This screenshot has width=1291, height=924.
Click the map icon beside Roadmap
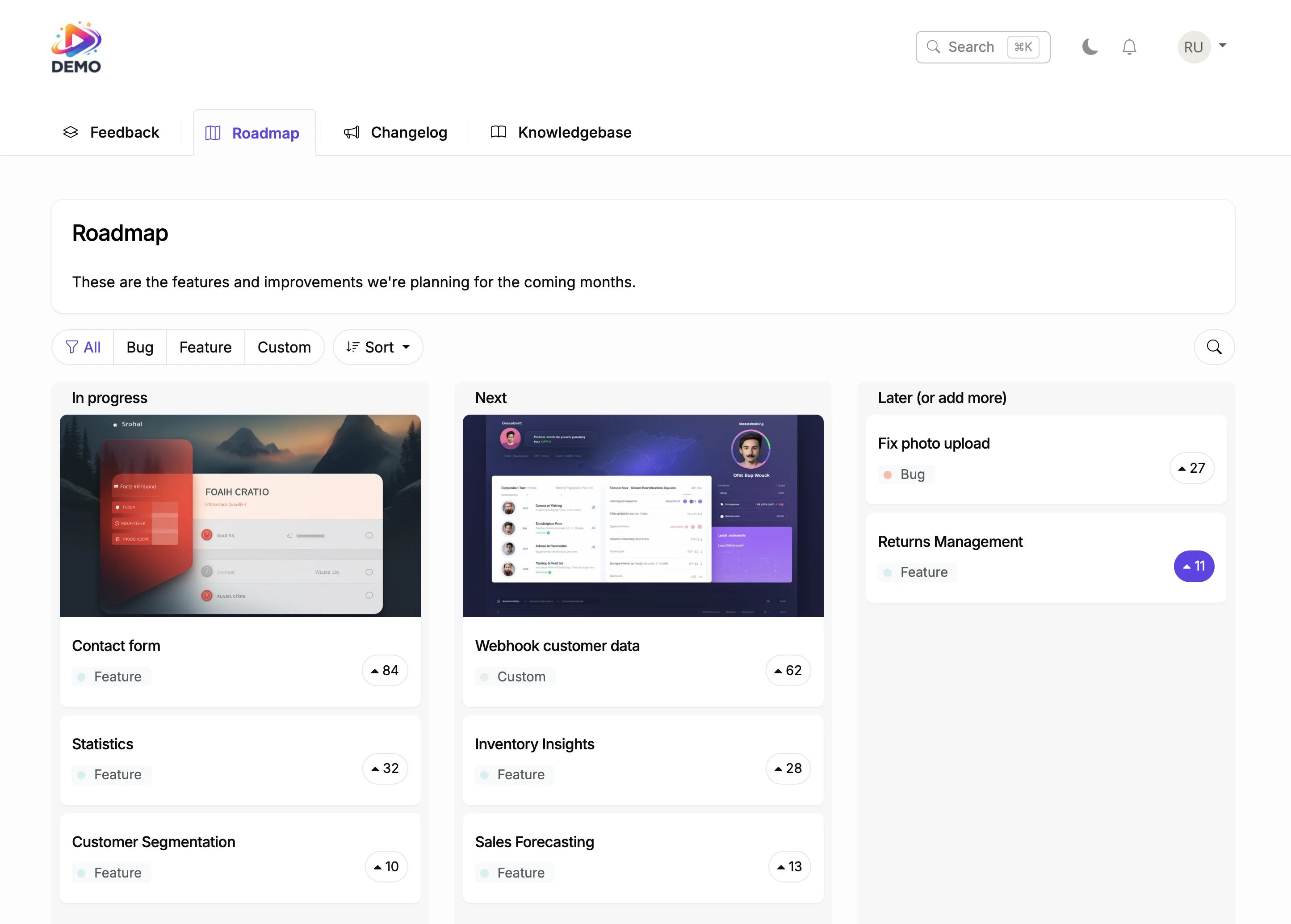pos(212,132)
